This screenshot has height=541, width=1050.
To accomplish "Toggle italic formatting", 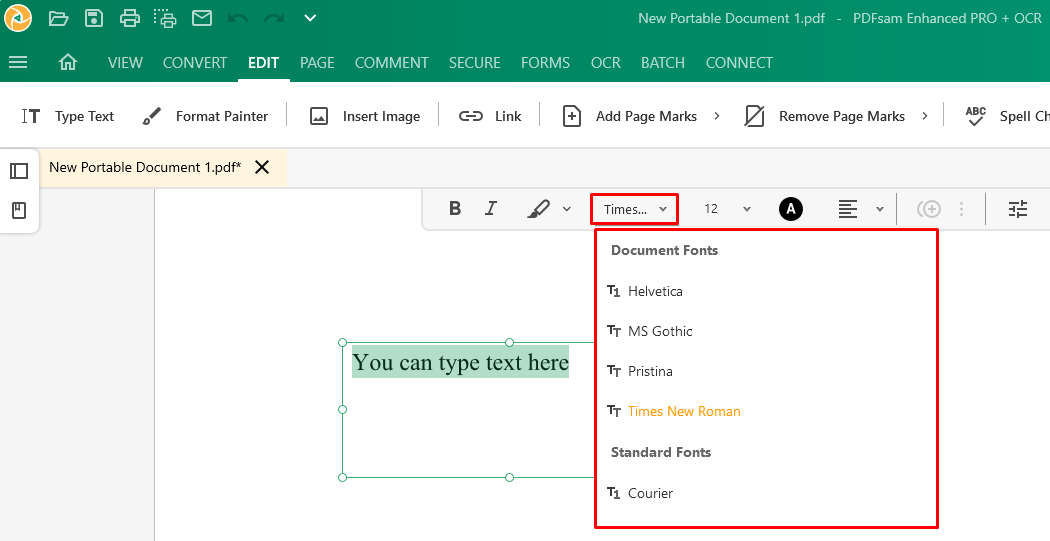I will [x=490, y=209].
